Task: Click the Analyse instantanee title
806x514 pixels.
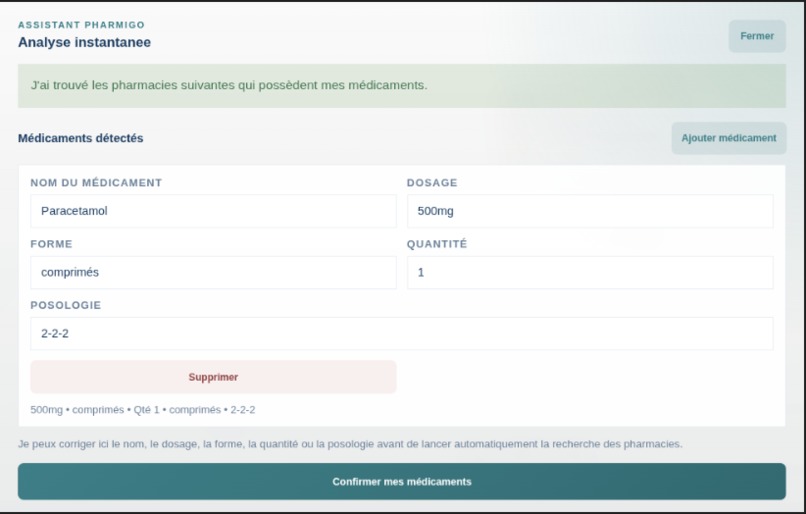Action: 85,42
